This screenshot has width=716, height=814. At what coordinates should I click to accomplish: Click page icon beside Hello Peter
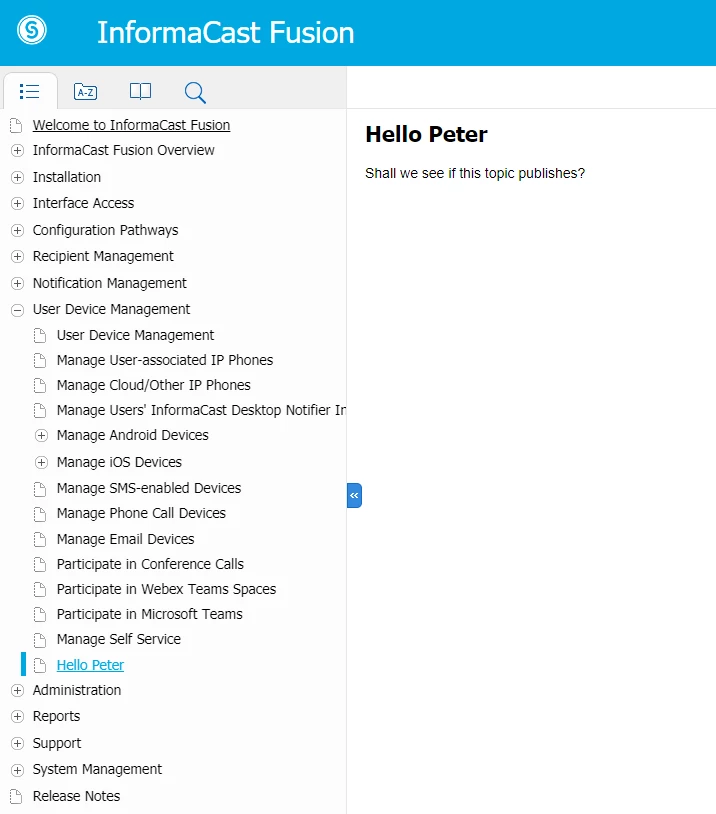point(40,665)
